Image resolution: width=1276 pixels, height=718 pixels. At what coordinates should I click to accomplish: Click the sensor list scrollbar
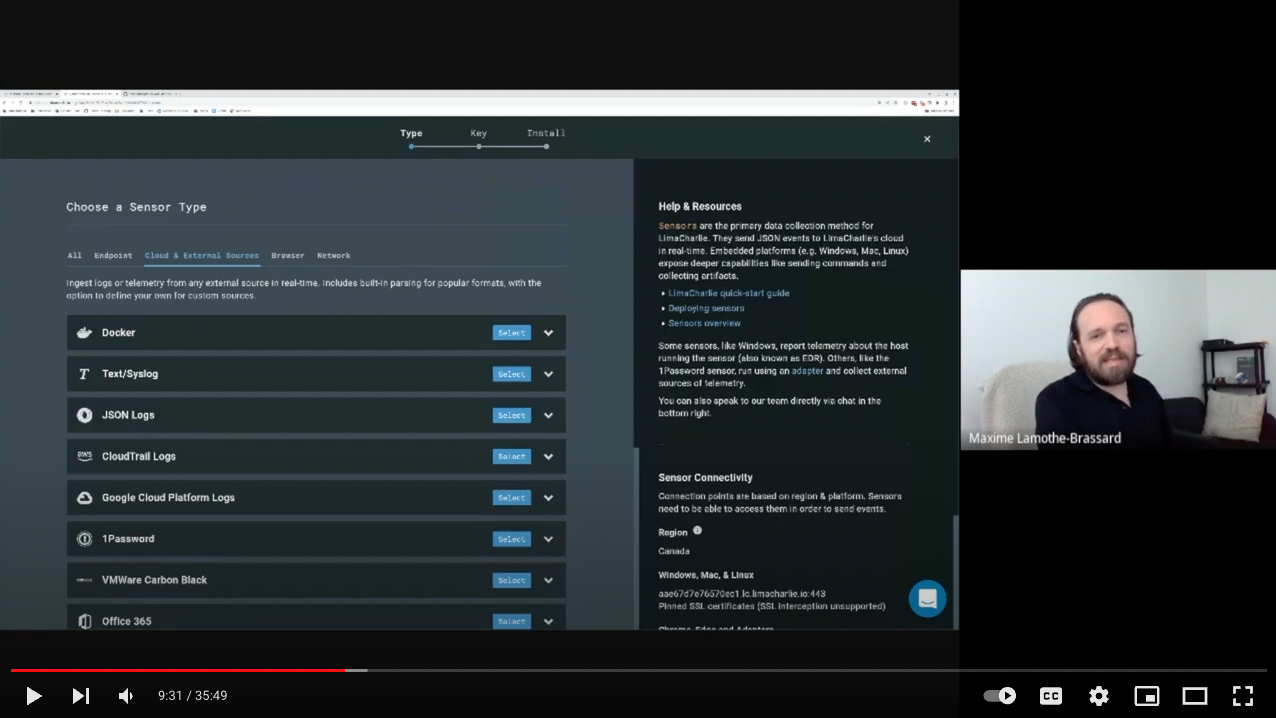click(x=637, y=538)
